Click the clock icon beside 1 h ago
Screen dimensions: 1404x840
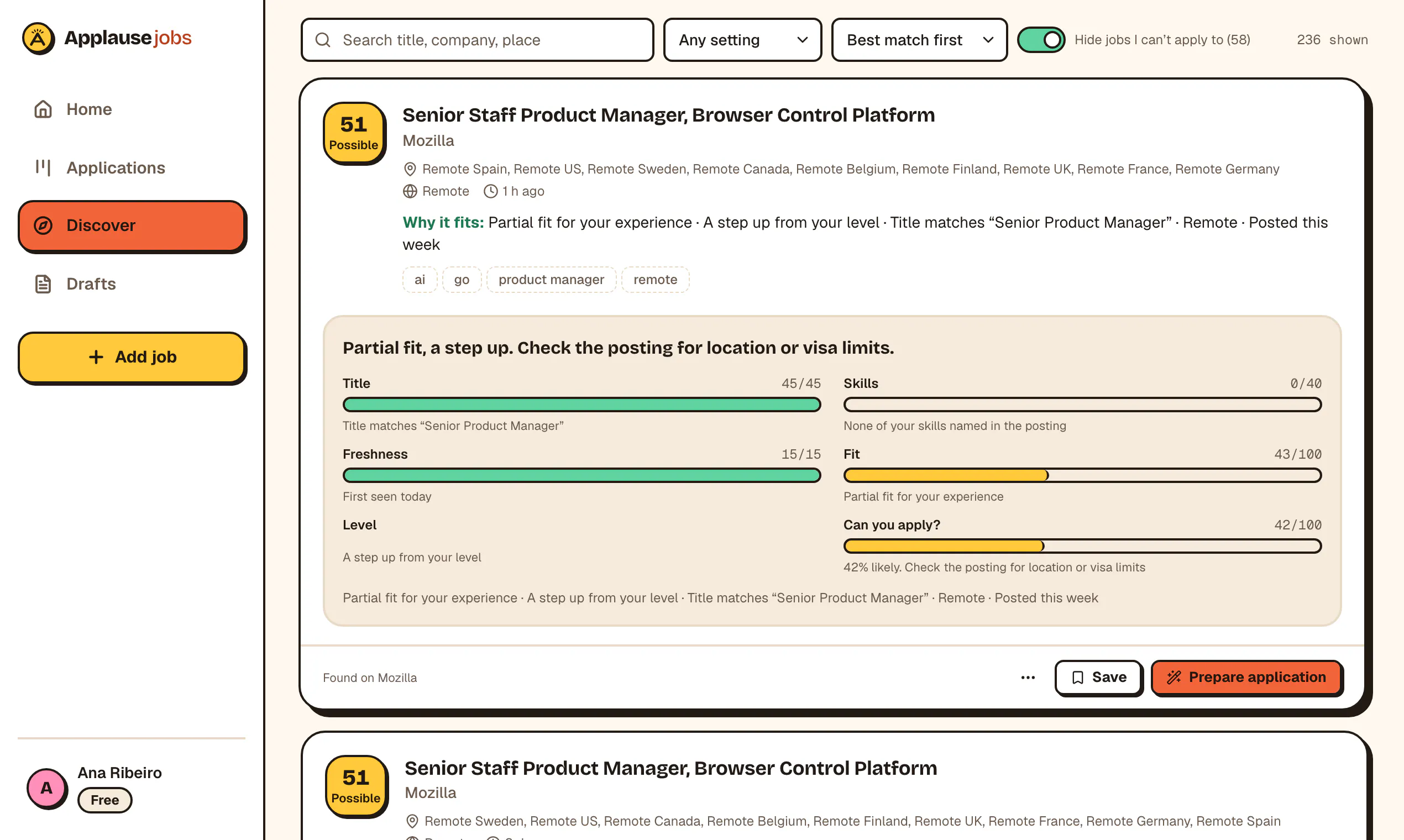tap(490, 191)
